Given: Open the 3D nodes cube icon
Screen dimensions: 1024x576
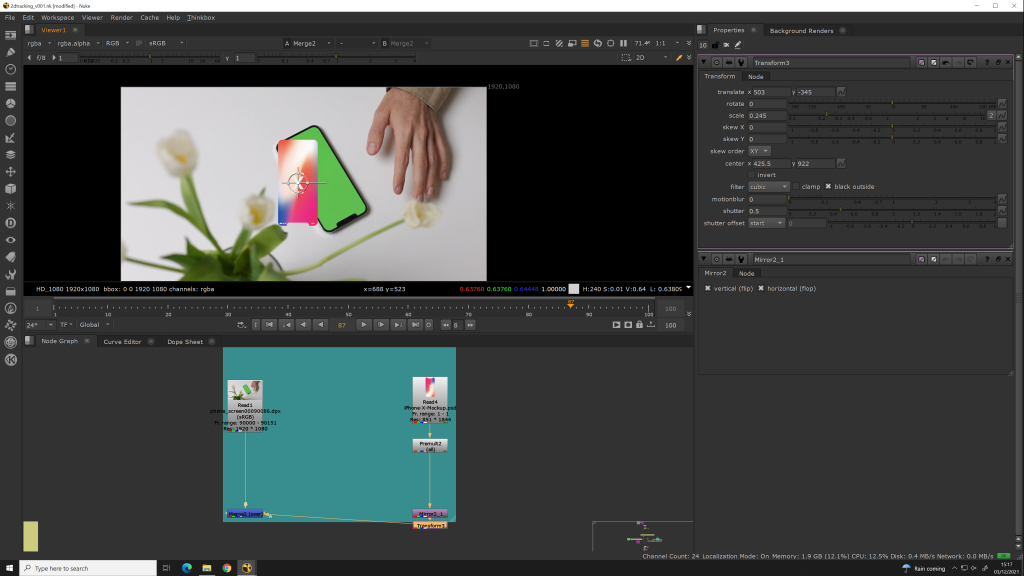Looking at the screenshot, I should pyautogui.click(x=10, y=189).
